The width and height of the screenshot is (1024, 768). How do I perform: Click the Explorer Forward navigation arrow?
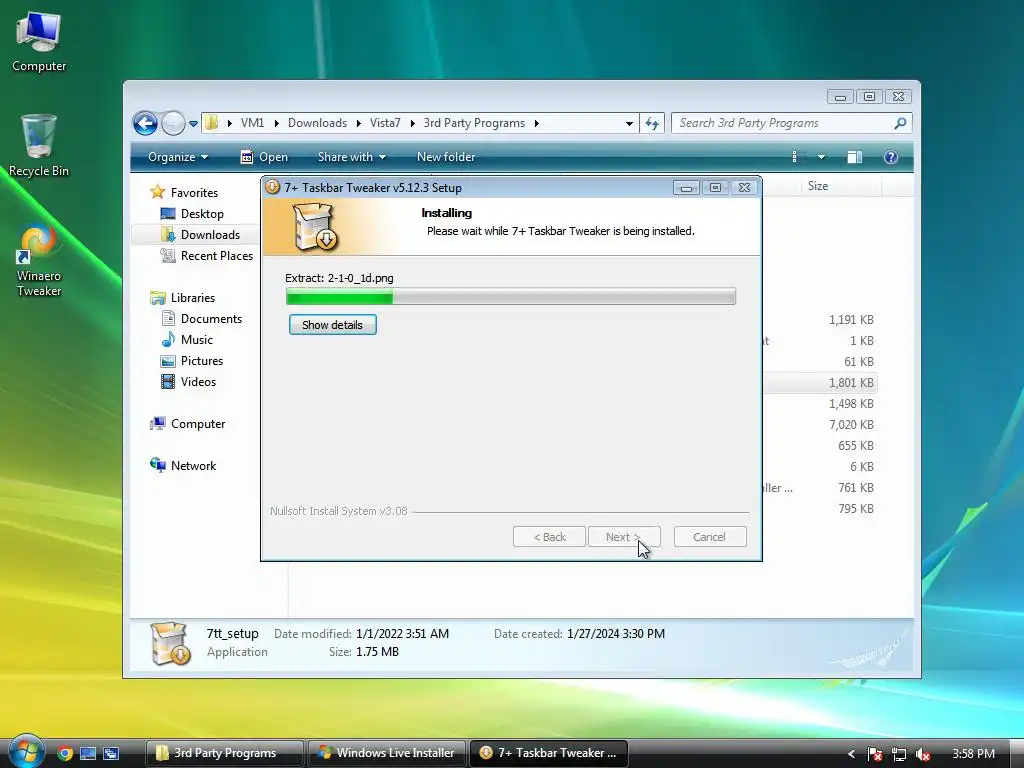coord(173,123)
